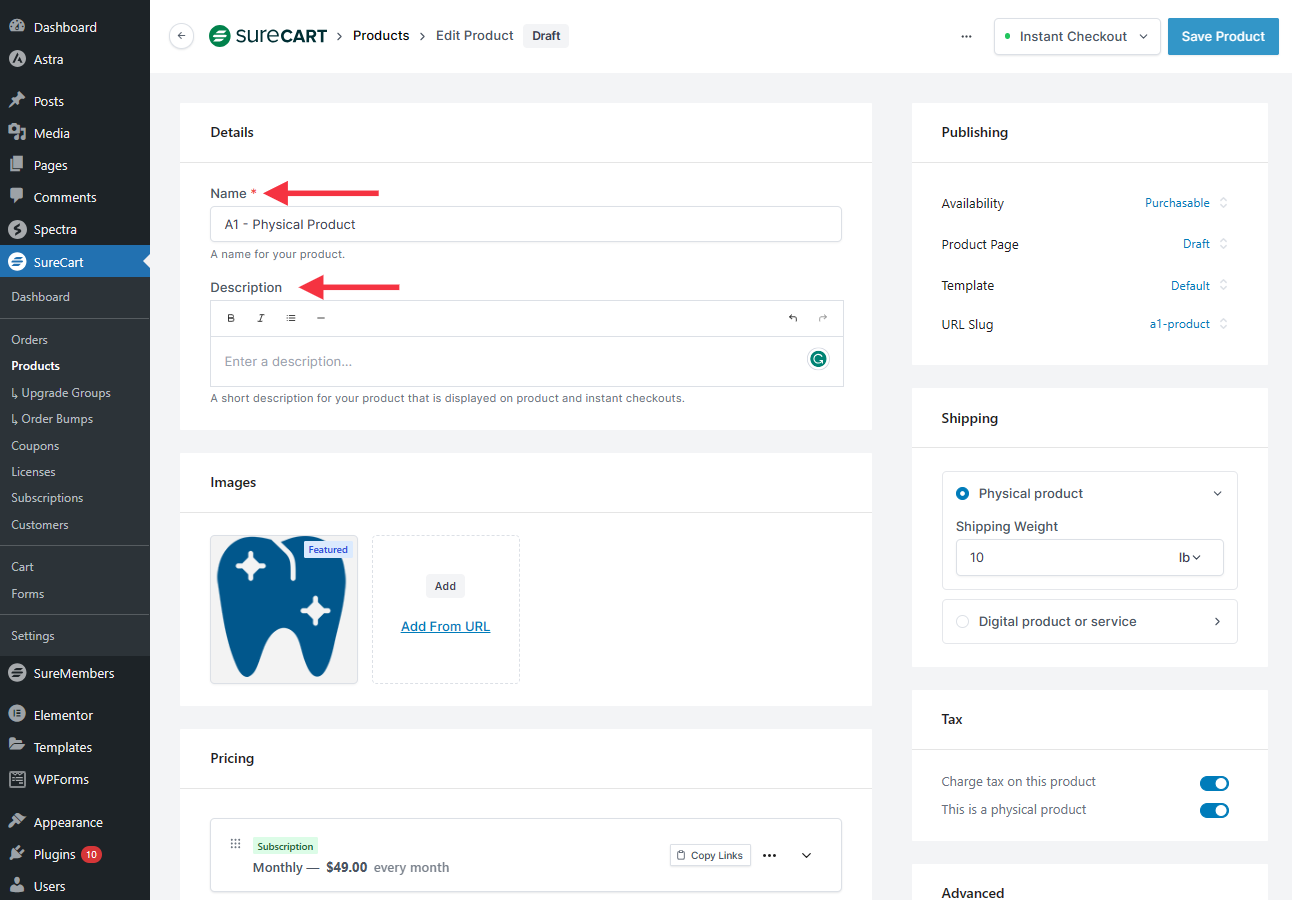The image size is (1292, 900).
Task: Click Add From URL link
Action: click(445, 626)
